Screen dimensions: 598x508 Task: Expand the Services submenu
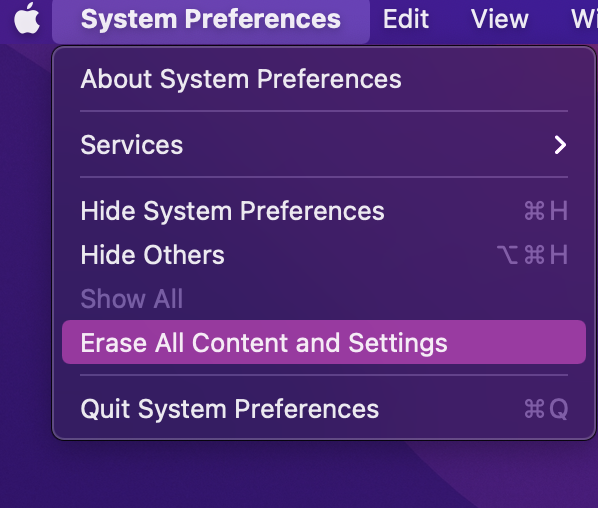click(x=324, y=145)
